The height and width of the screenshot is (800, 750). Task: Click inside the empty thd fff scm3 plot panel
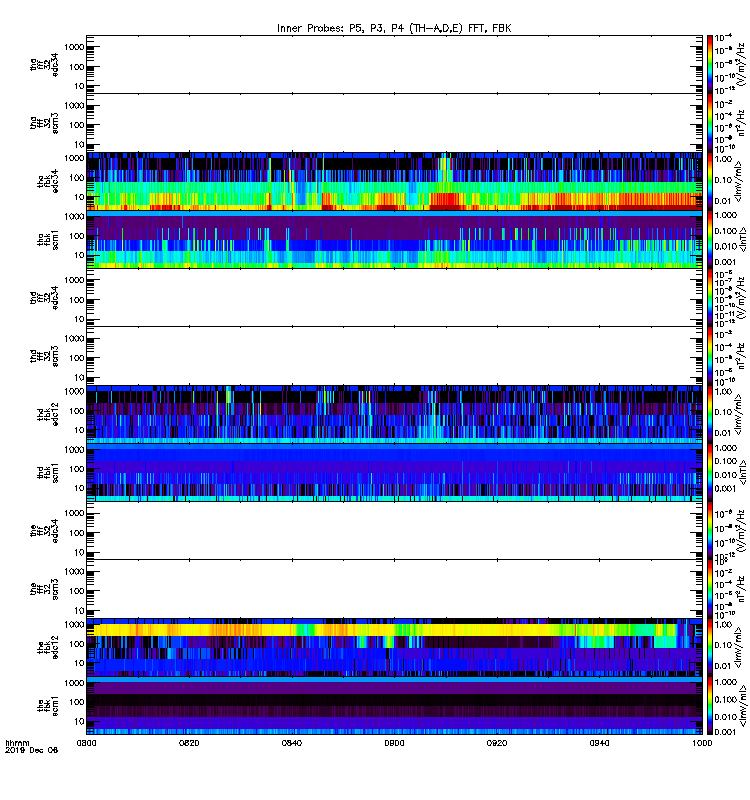[394, 356]
